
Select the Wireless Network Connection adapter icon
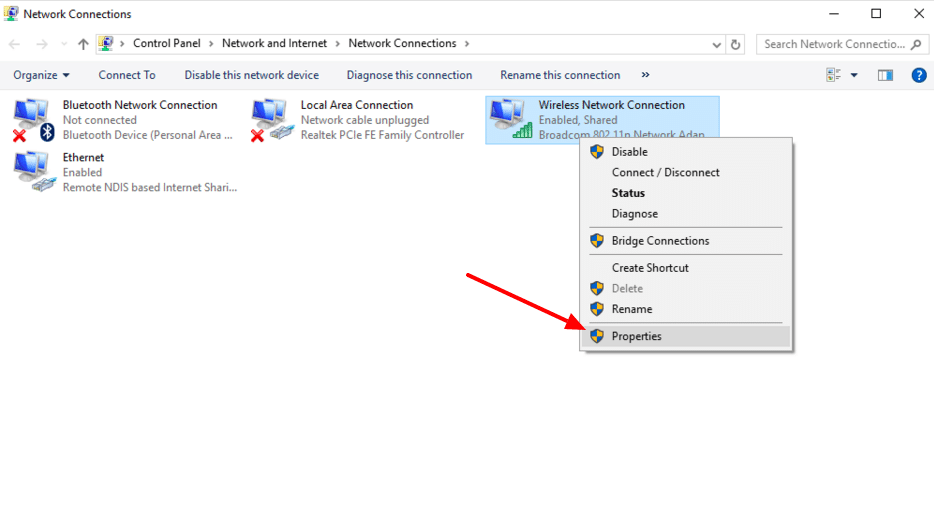(511, 119)
